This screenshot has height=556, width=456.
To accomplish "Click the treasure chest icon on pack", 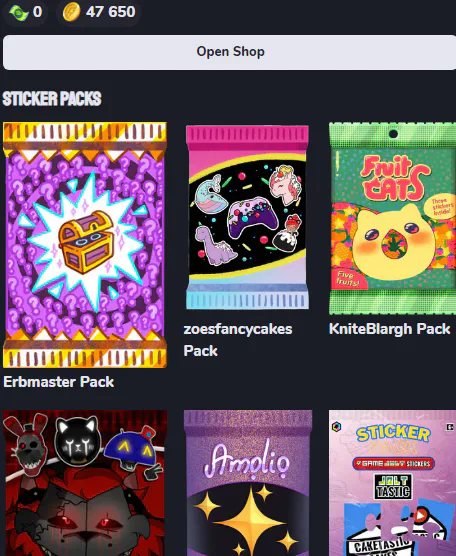I will click(x=87, y=242).
